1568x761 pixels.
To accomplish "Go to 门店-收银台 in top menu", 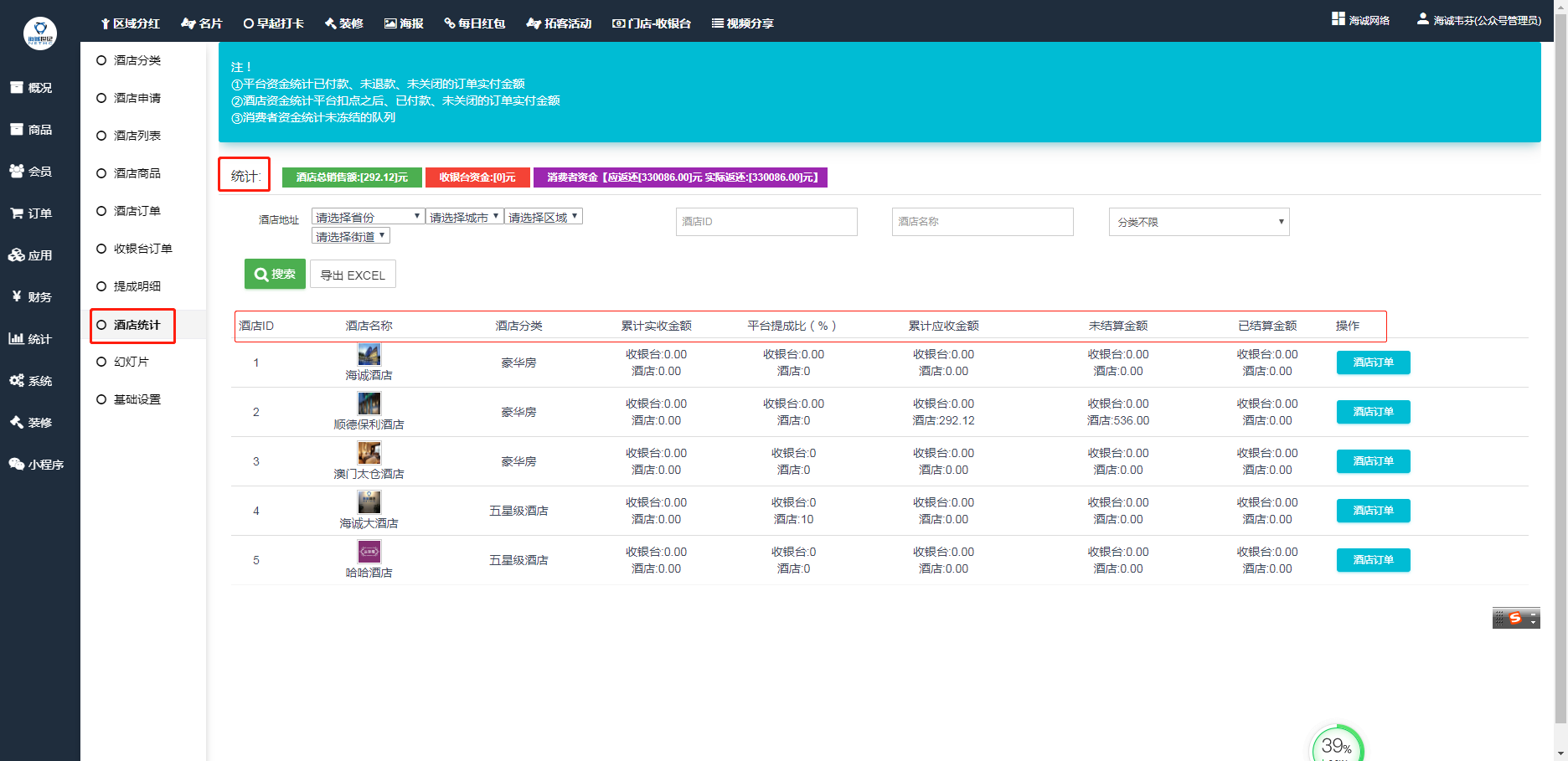I will [652, 23].
